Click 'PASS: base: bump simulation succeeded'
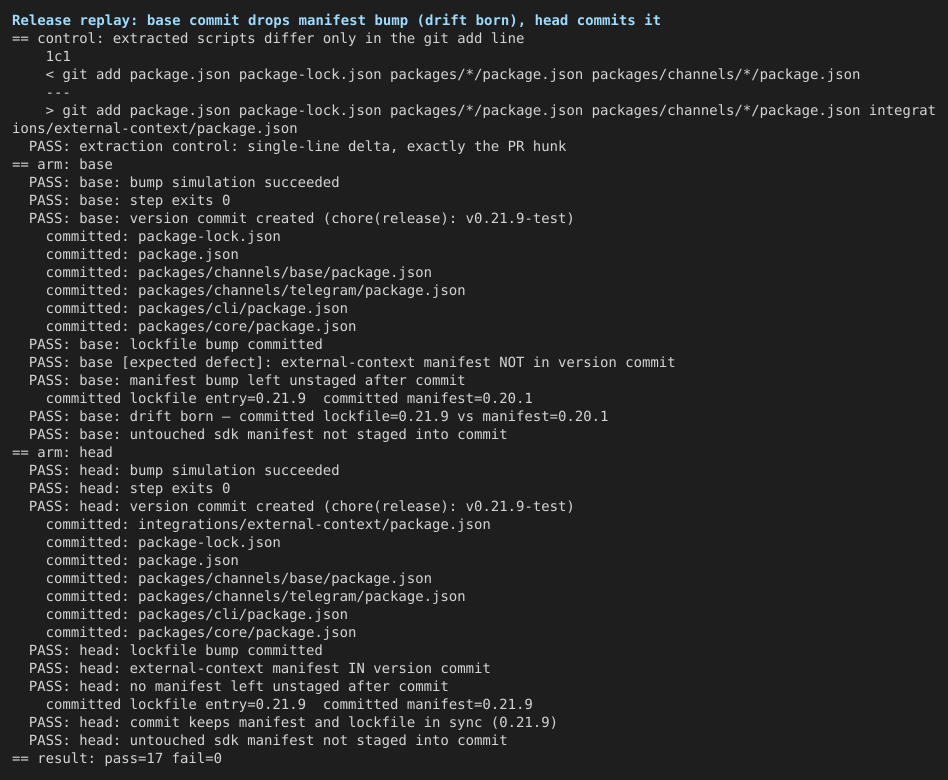Viewport: 948px width, 780px height. pyautogui.click(x=184, y=182)
